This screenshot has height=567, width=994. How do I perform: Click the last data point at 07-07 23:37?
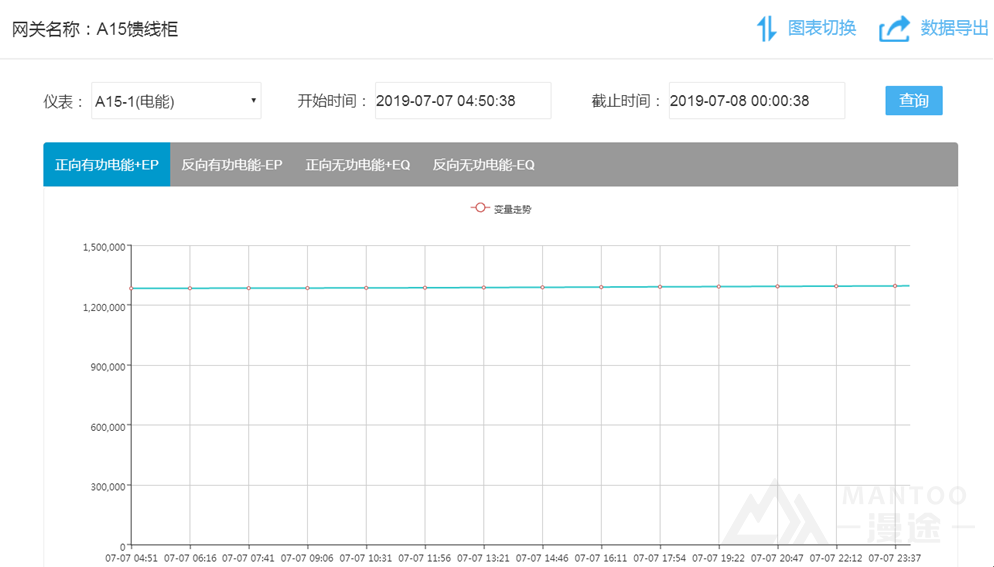coord(895,286)
